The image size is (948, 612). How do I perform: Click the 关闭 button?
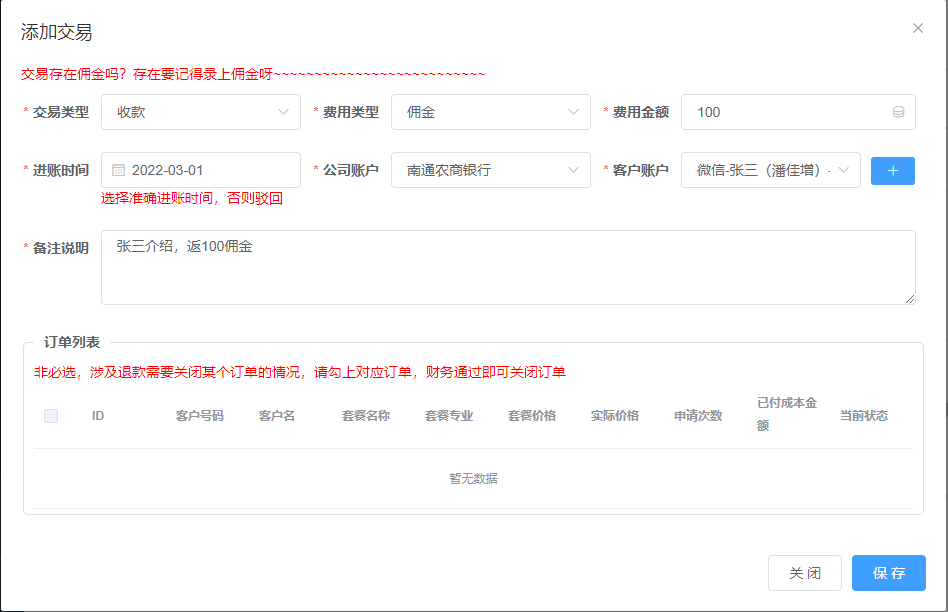pyautogui.click(x=804, y=573)
